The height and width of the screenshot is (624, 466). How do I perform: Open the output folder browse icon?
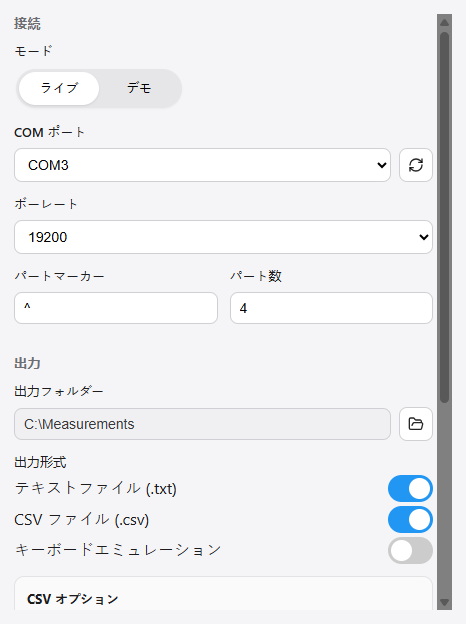click(x=415, y=424)
